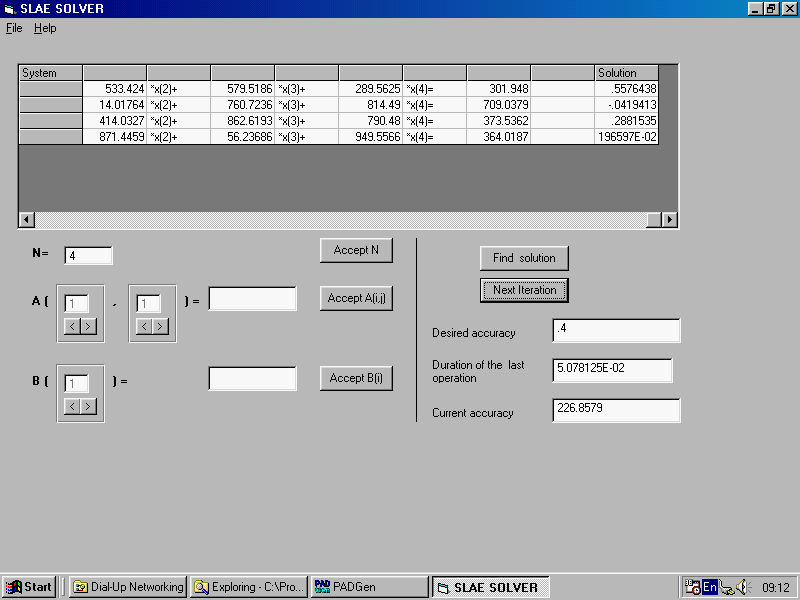Click Accept B(i) to store vector value
The width and height of the screenshot is (800, 600).
[x=356, y=378]
